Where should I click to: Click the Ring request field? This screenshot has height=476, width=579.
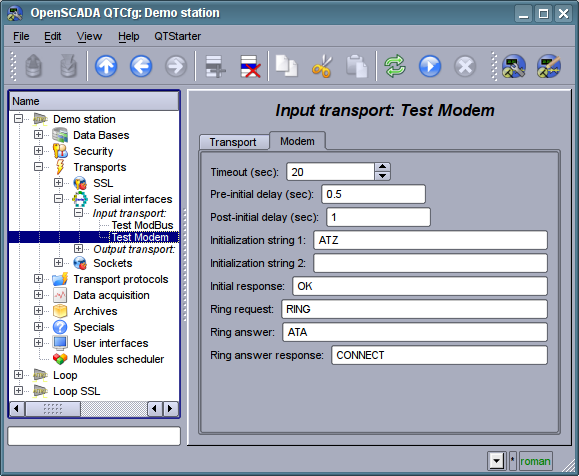(x=414, y=309)
